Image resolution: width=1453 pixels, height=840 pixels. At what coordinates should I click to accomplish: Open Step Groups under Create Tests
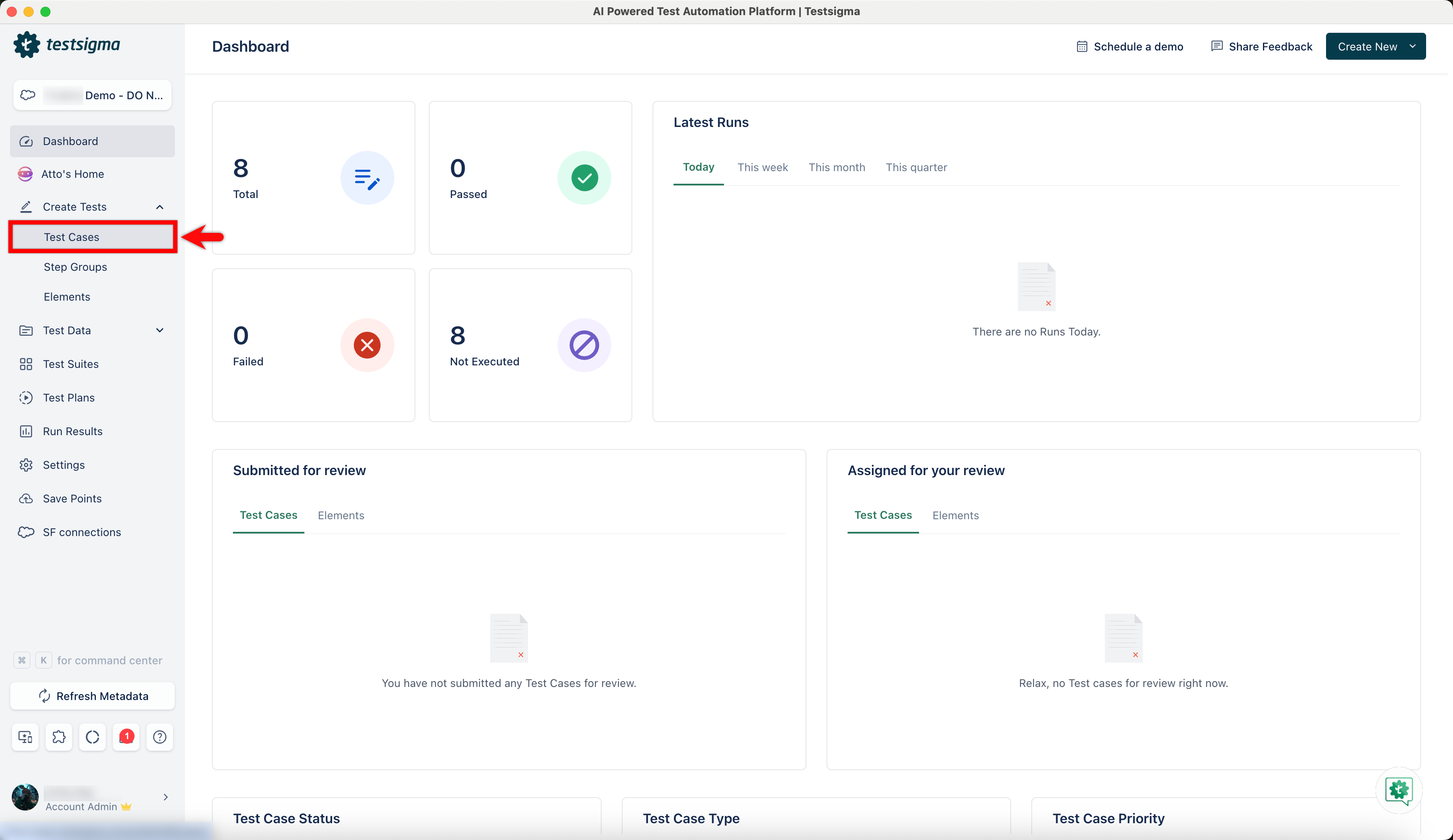[75, 267]
